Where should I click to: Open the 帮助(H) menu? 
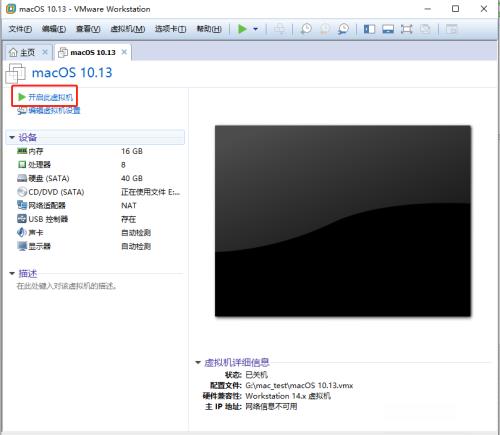click(209, 29)
